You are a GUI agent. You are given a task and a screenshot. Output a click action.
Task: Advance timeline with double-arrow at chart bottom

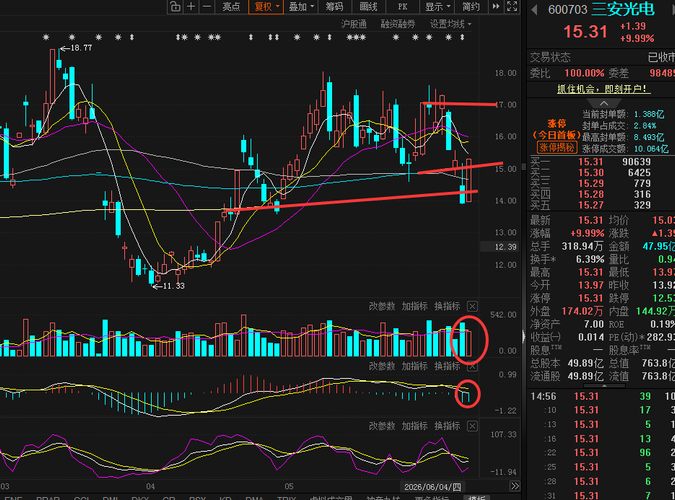514,486
